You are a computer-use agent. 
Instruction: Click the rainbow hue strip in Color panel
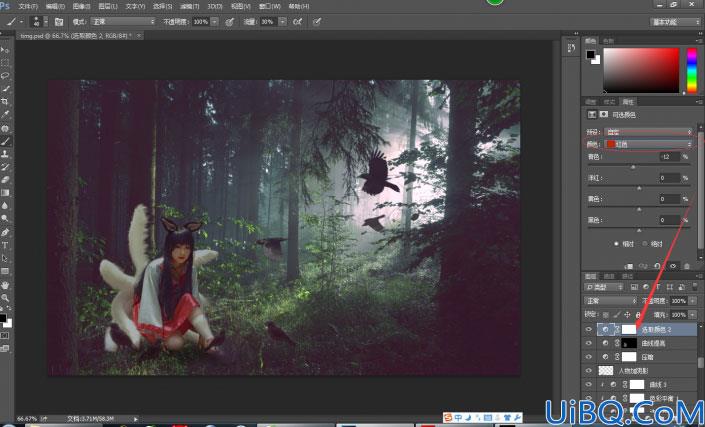tap(692, 71)
